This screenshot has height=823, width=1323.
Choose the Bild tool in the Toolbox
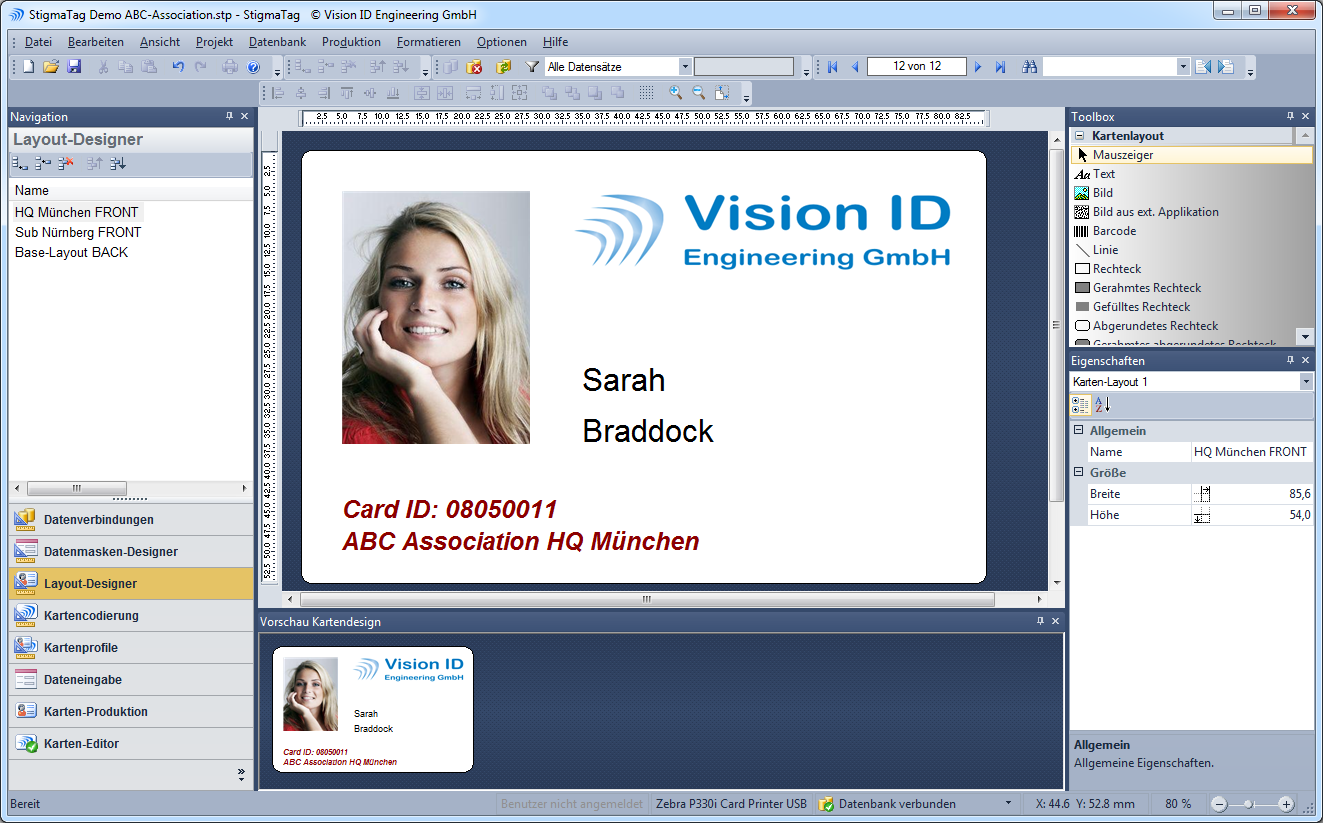coord(1192,193)
